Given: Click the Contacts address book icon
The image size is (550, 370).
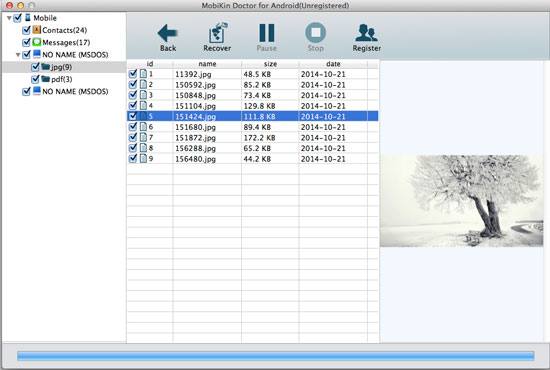Looking at the screenshot, I should coord(36,30).
